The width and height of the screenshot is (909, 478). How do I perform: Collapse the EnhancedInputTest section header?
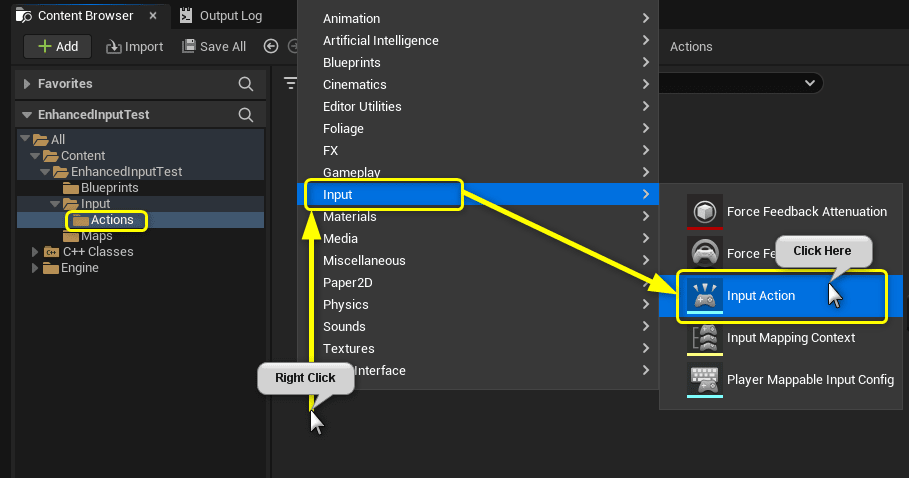tap(27, 115)
